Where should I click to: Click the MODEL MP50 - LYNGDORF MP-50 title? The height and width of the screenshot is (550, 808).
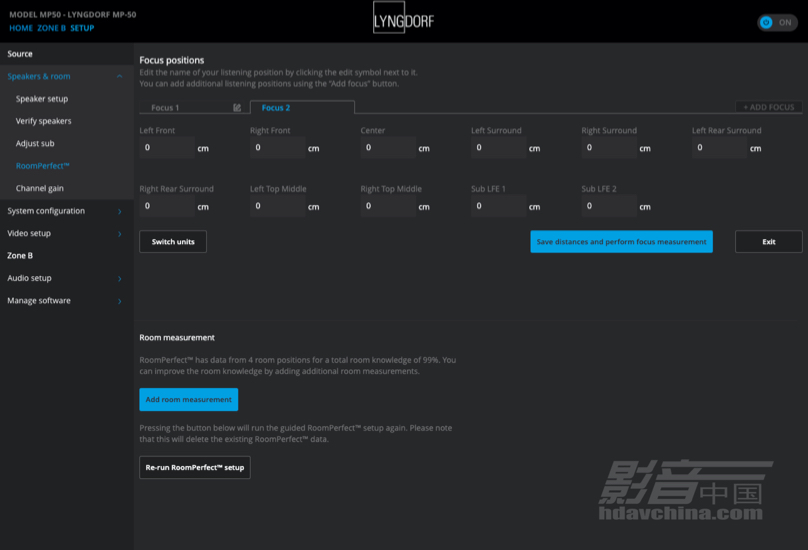tap(73, 14)
